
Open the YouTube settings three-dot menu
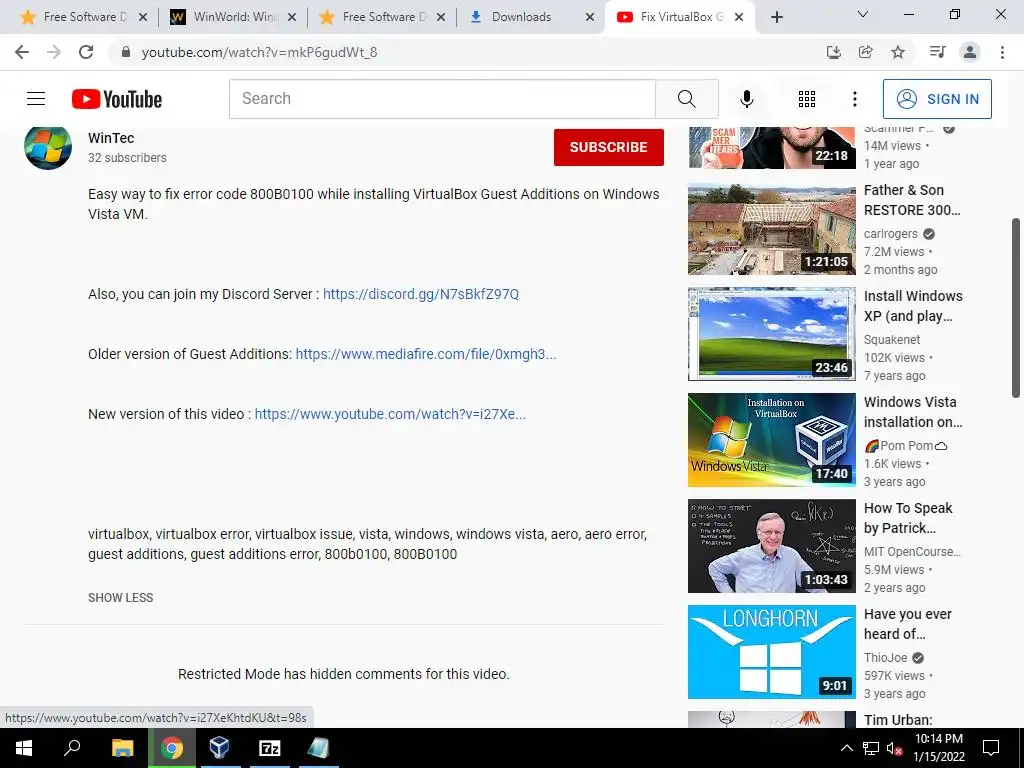854,99
